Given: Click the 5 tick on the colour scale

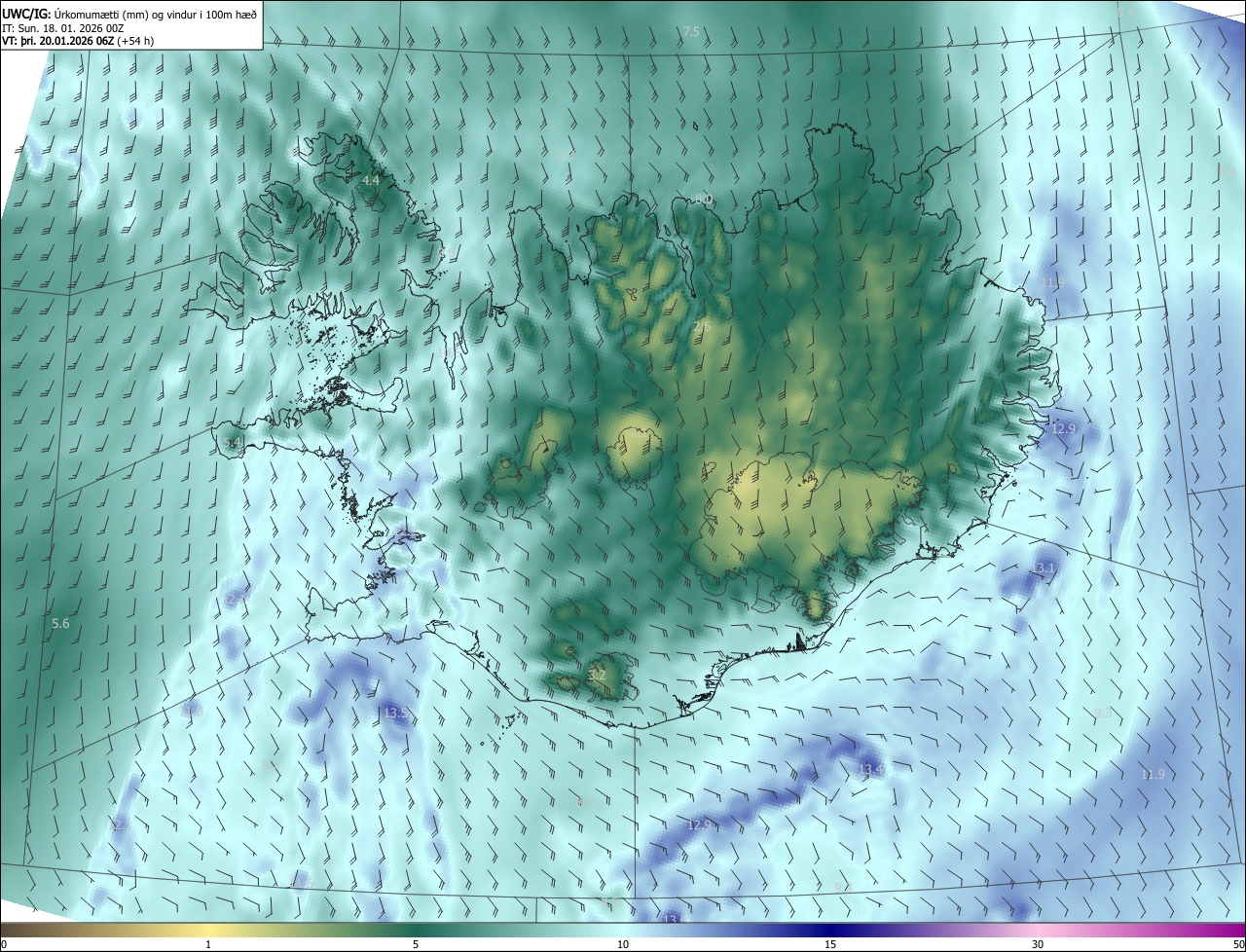Looking at the screenshot, I should click(x=416, y=944).
